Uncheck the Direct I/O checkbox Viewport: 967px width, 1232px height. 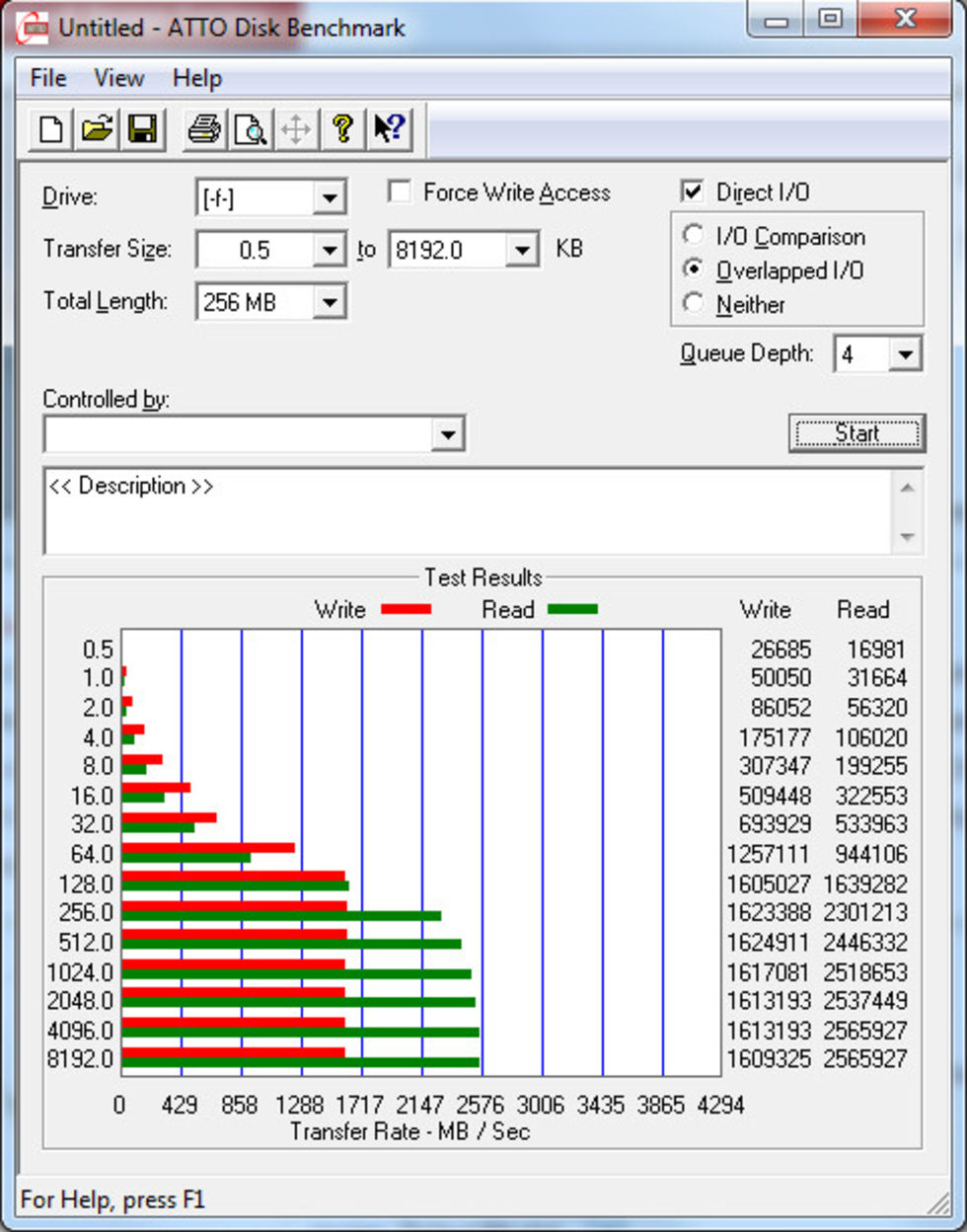[x=693, y=192]
